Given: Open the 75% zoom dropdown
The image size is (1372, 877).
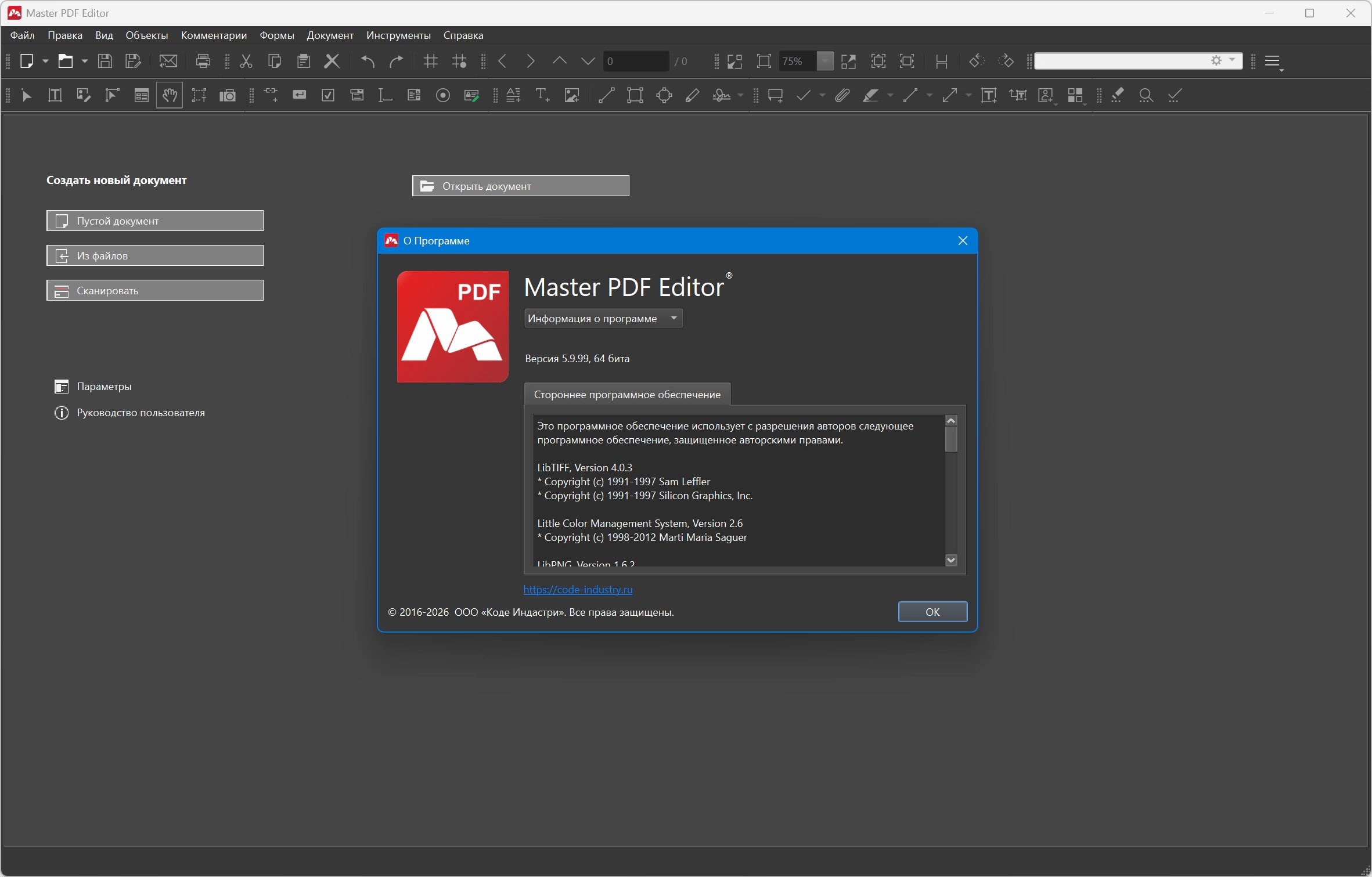Looking at the screenshot, I should point(825,61).
